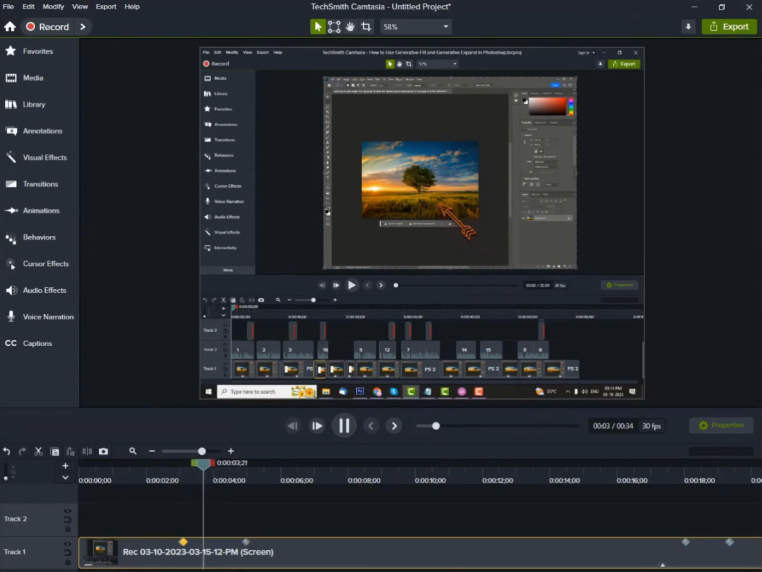The height and width of the screenshot is (572, 762).
Task: Expand the Record options arrow
Action: (x=82, y=27)
